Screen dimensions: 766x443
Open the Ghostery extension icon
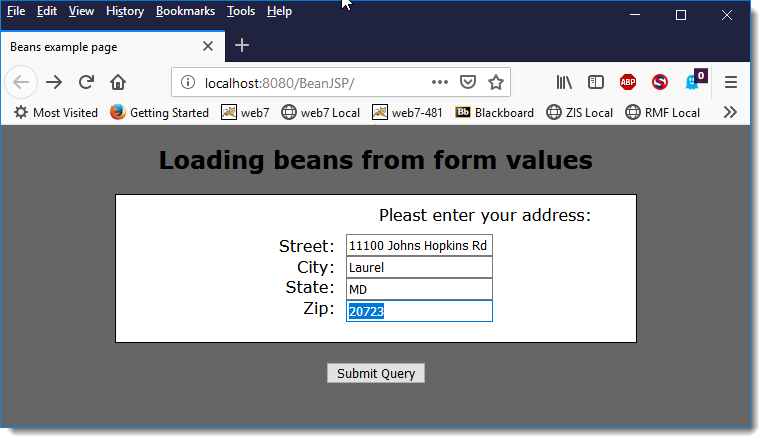[x=694, y=81]
